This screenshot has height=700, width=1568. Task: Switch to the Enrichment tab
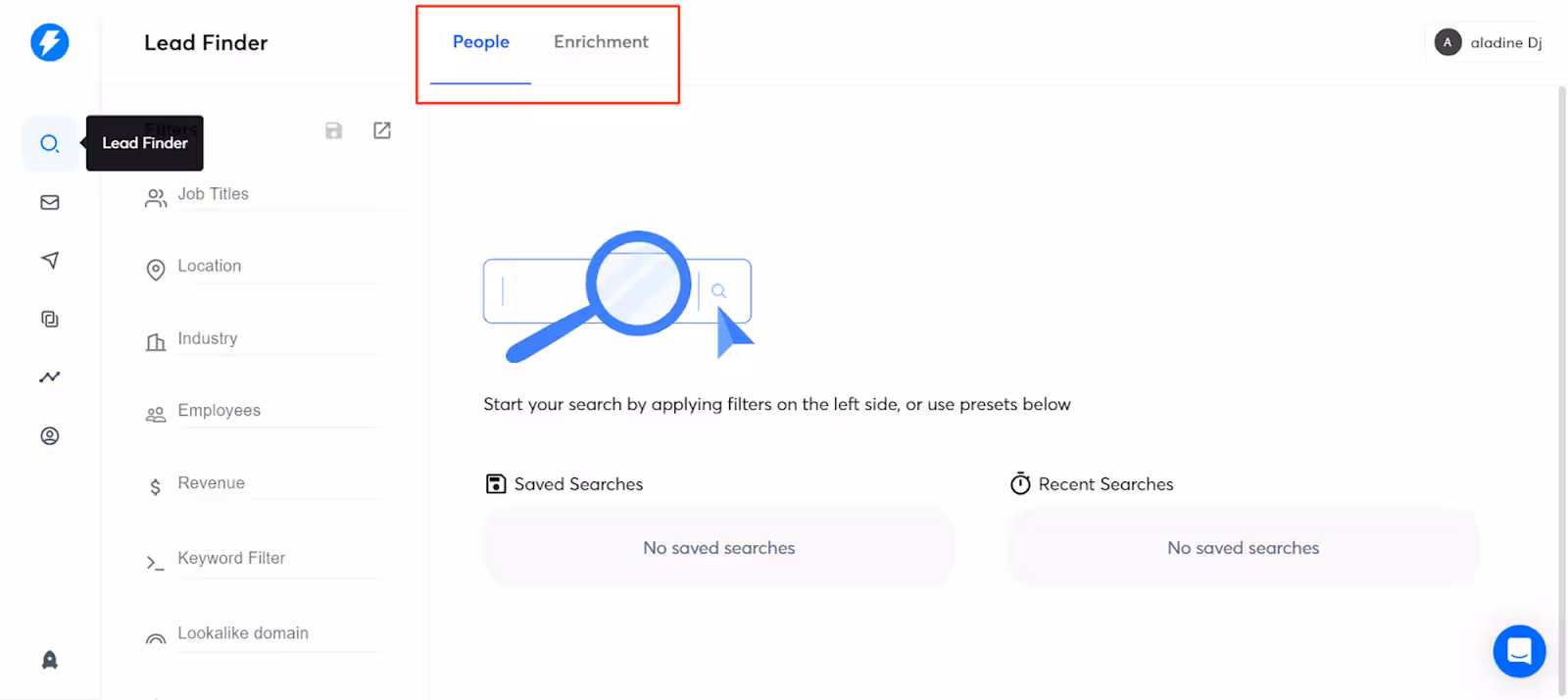[601, 42]
